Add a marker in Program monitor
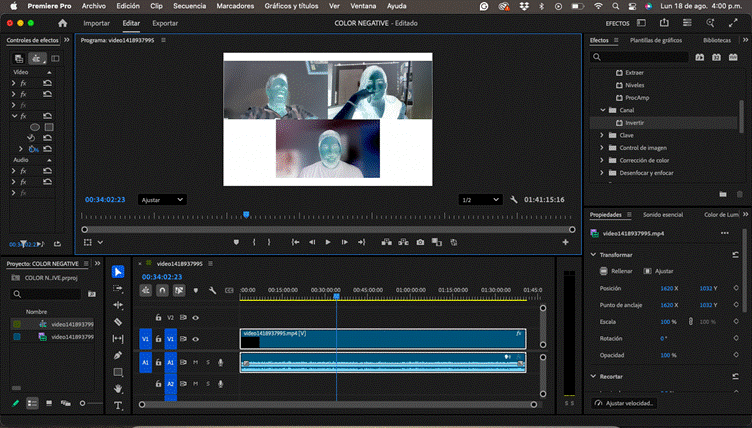752x428 pixels. click(x=236, y=242)
